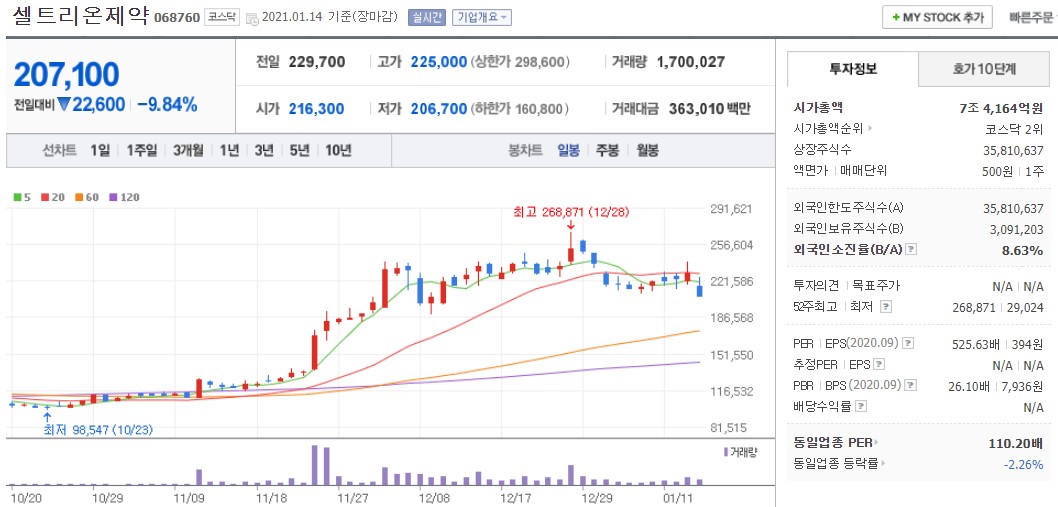
Task: Click MY STOCK 추가 button
Action: click(937, 18)
